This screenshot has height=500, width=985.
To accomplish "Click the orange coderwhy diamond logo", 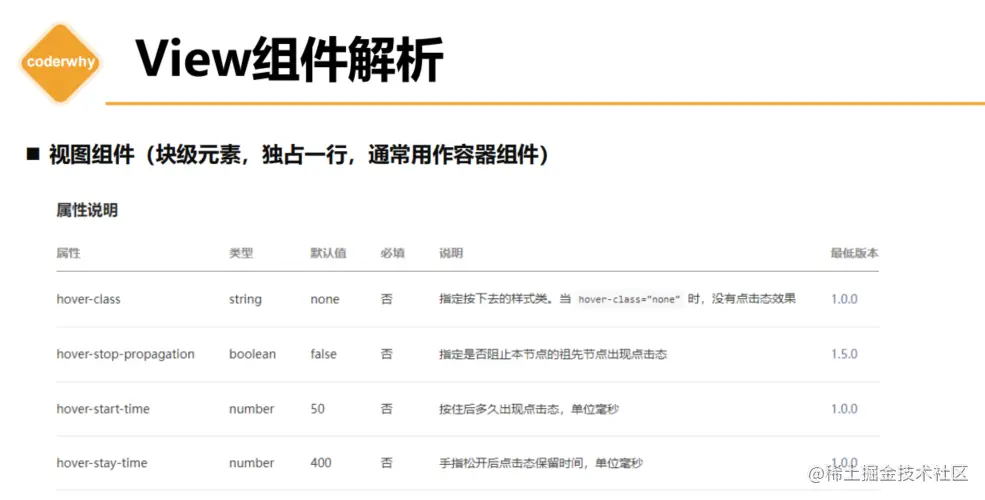I will (60, 63).
